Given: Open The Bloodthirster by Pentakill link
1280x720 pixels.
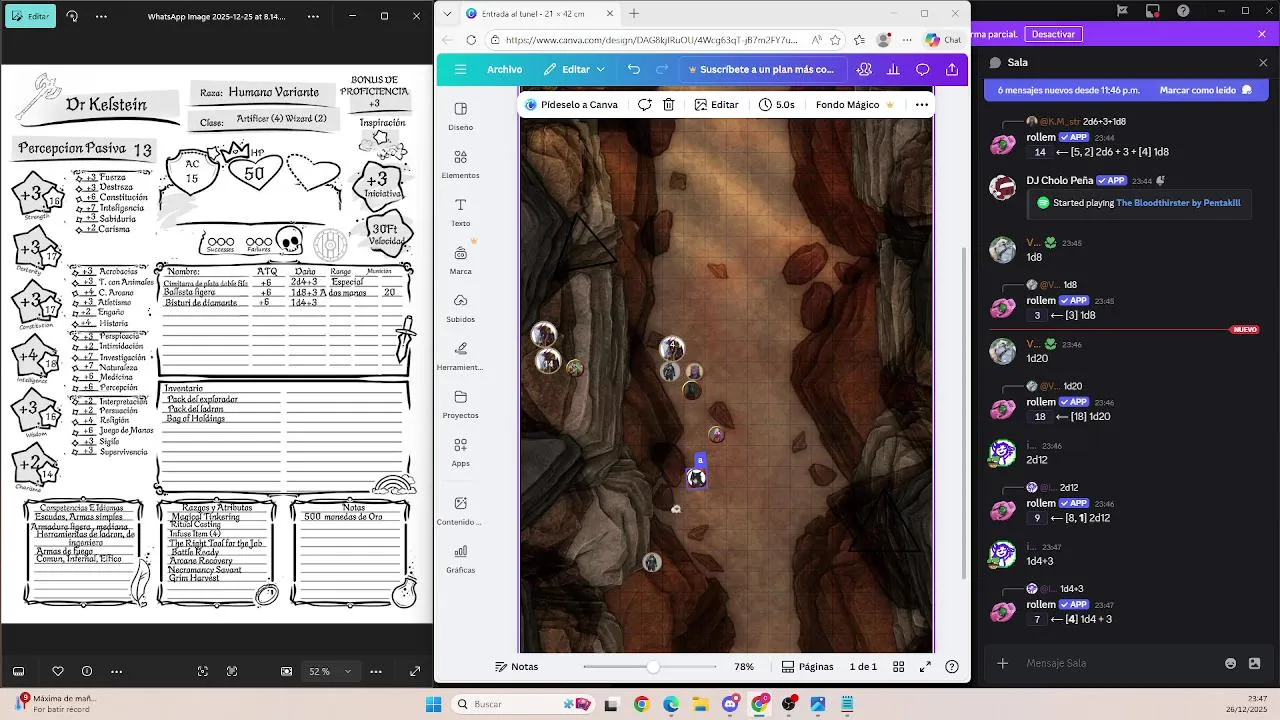Looking at the screenshot, I should (x=1178, y=202).
